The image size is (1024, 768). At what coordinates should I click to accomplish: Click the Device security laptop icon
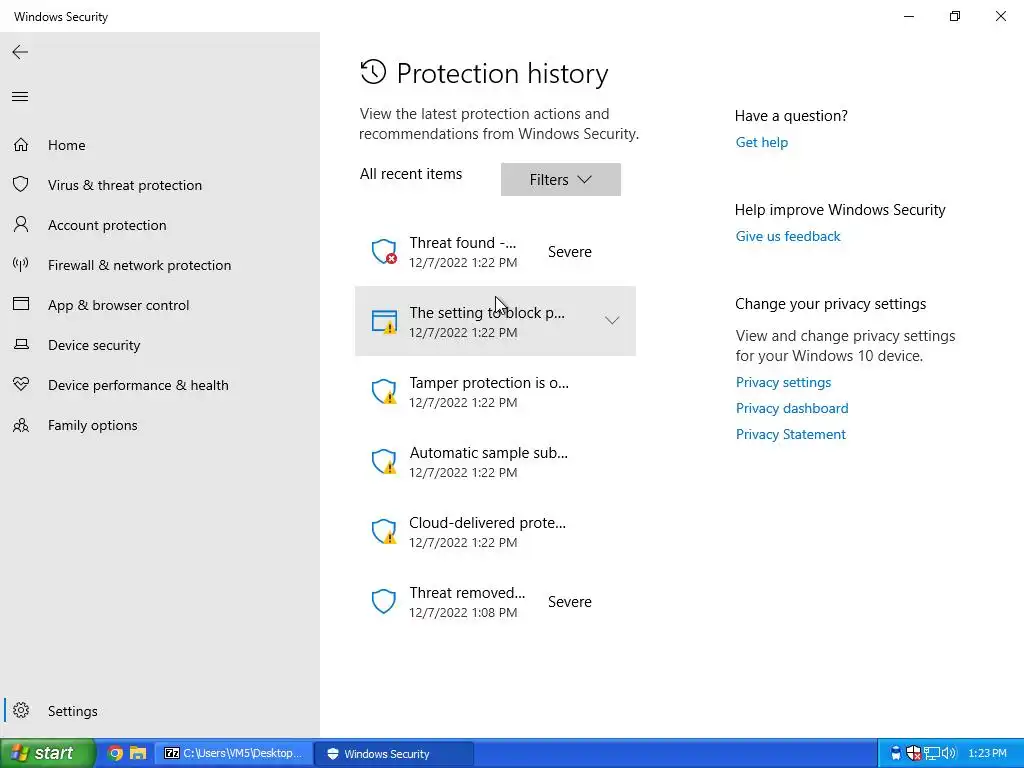click(21, 344)
